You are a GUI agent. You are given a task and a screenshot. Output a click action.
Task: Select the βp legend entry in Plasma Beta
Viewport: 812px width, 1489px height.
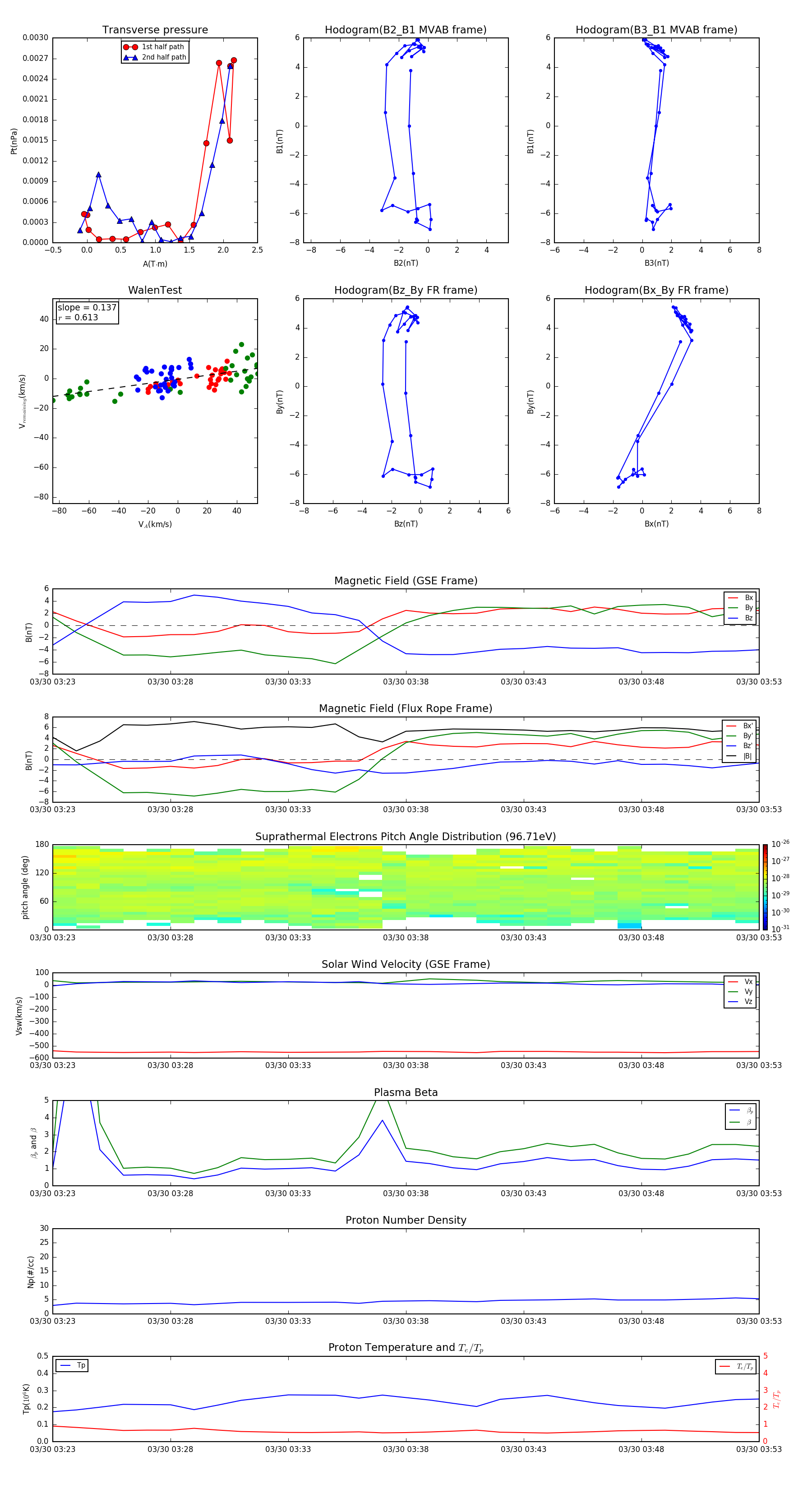click(x=741, y=1110)
